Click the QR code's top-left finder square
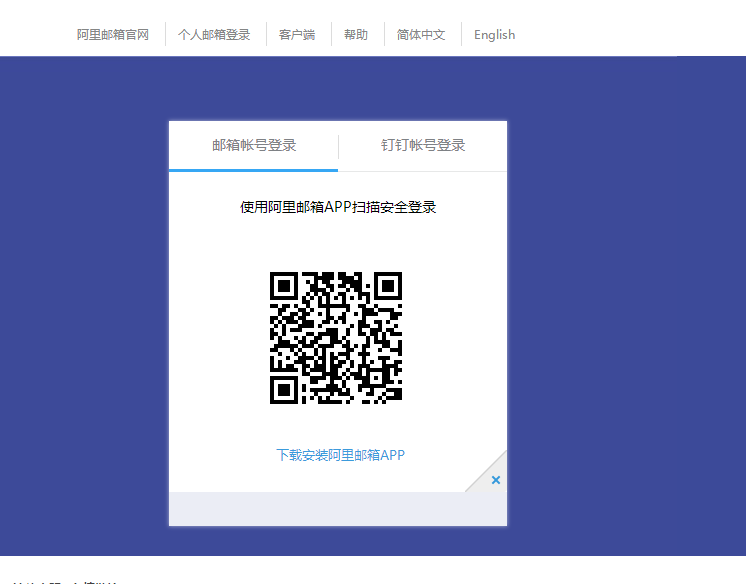This screenshot has width=746, height=584. (x=285, y=286)
